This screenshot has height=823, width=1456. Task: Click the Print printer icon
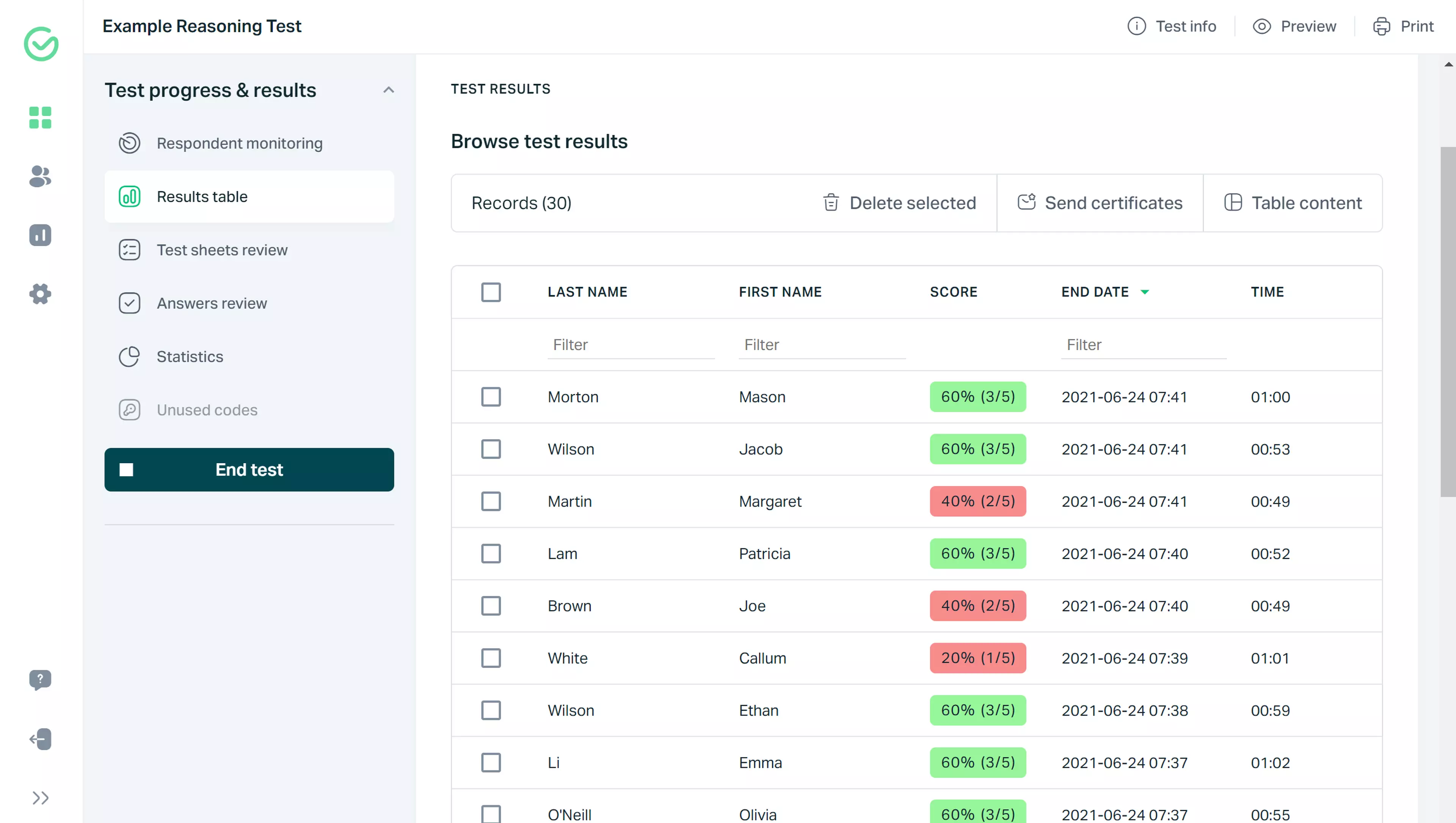tap(1381, 27)
